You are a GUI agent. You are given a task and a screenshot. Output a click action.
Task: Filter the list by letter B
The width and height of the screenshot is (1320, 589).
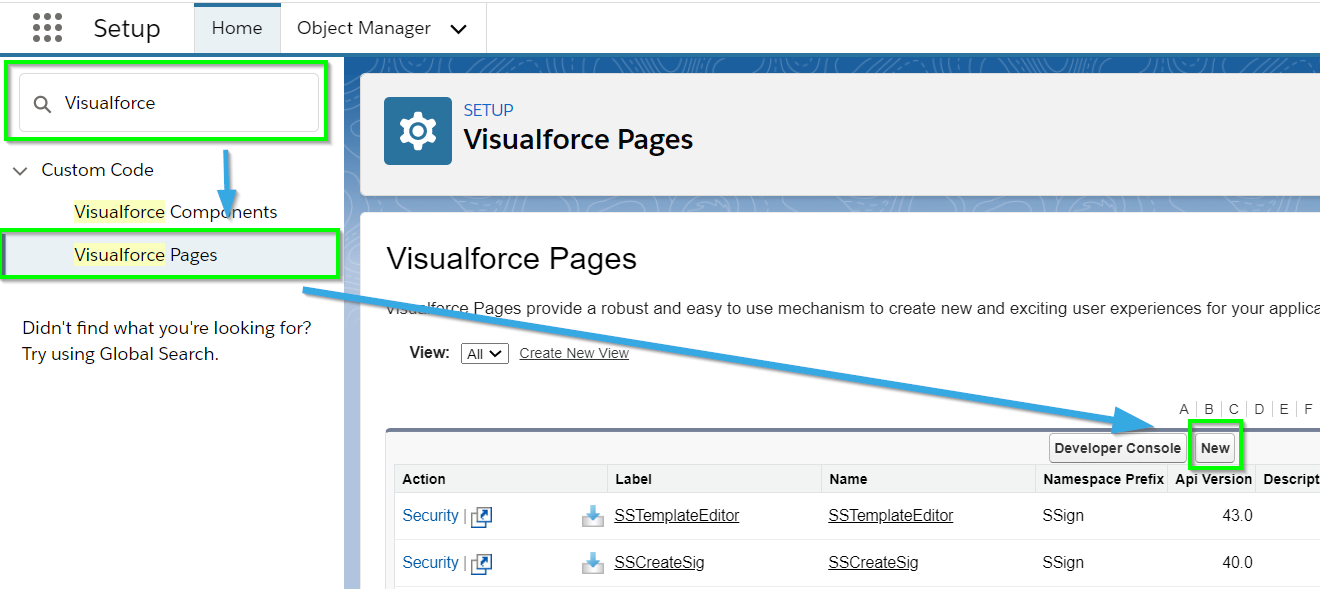[1209, 409]
